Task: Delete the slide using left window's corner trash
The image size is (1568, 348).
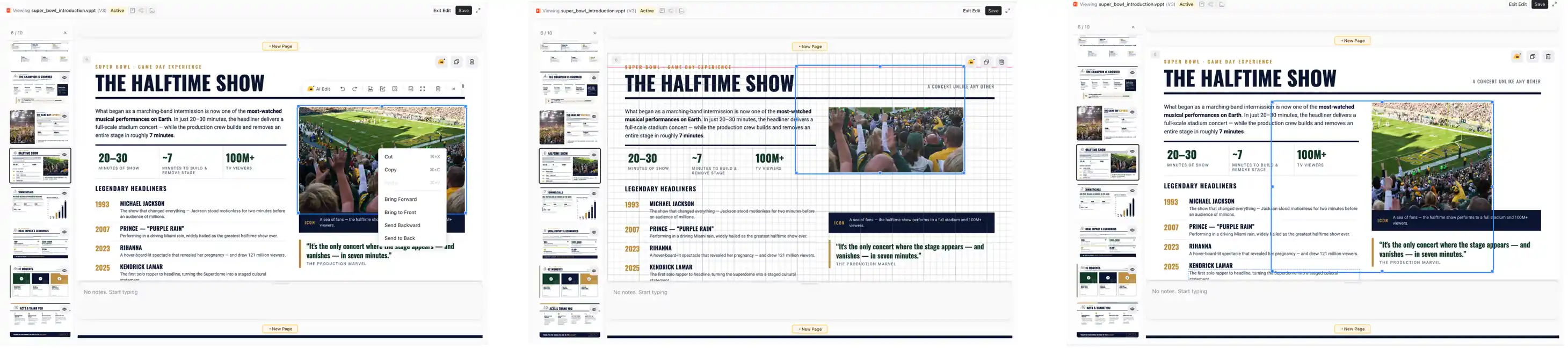Action: [471, 61]
